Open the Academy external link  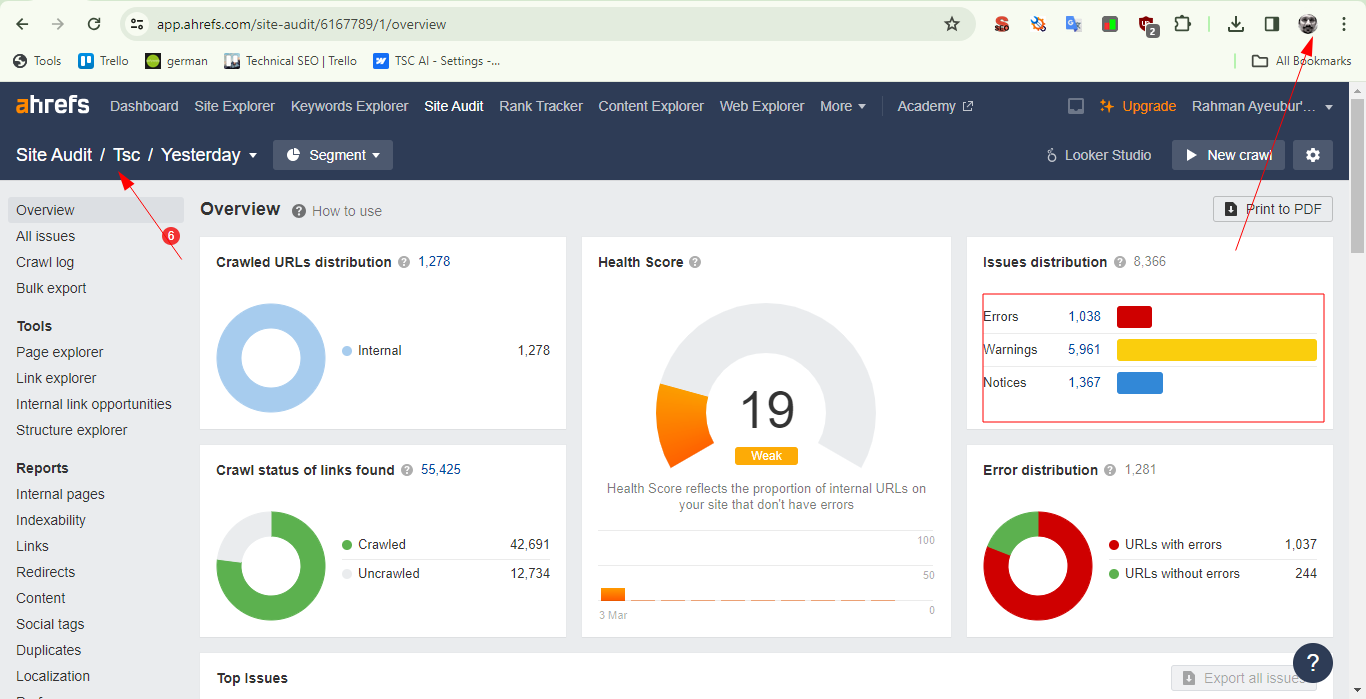pyautogui.click(x=935, y=106)
